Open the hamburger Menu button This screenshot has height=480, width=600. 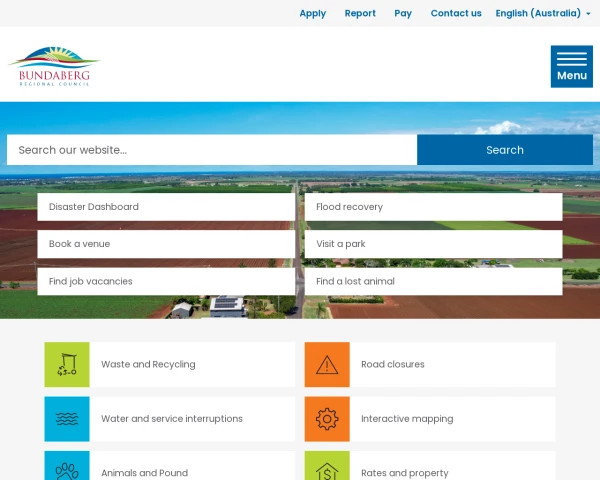(572, 67)
